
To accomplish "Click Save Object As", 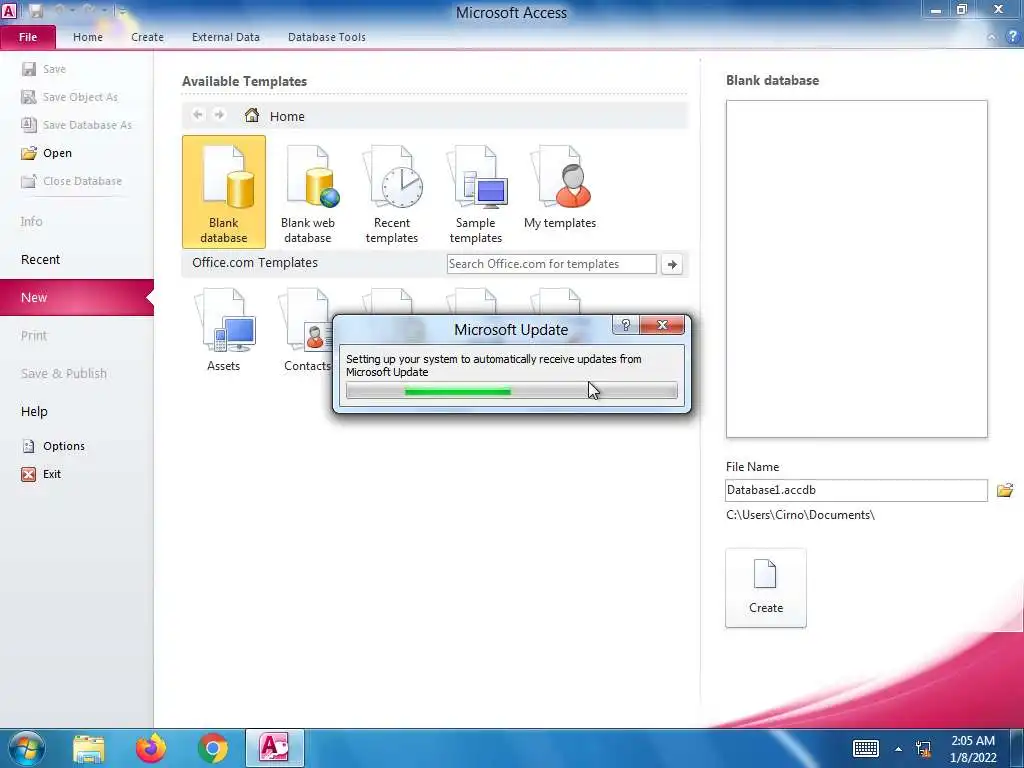I will [x=69, y=97].
